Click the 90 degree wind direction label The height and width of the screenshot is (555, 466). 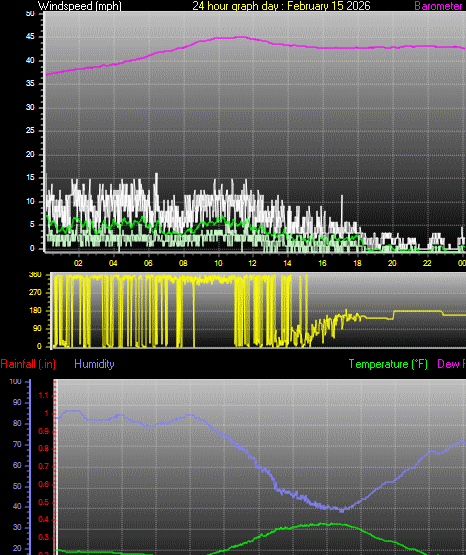pos(38,328)
